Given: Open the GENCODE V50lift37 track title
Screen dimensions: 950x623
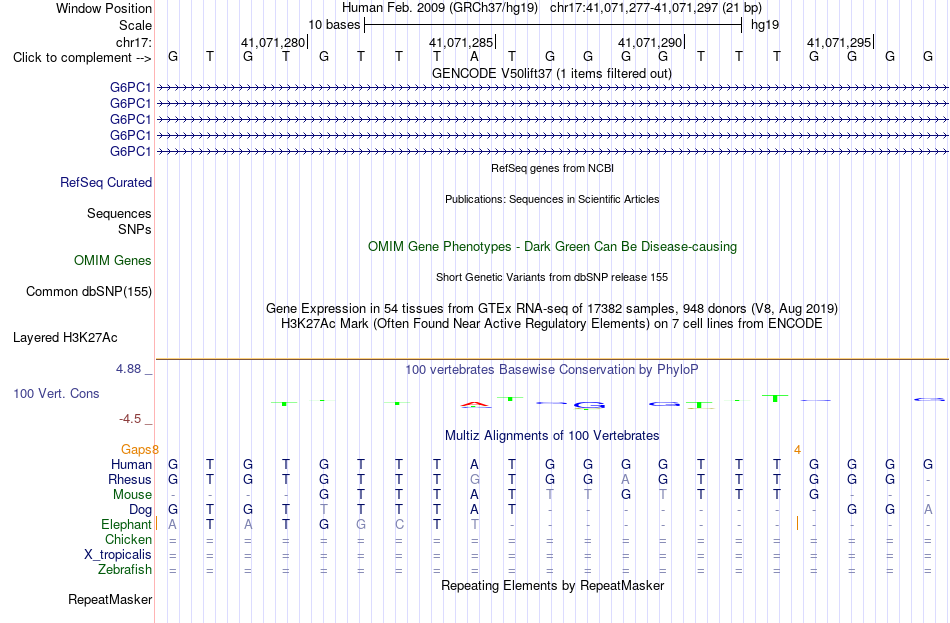Looking at the screenshot, I should click(x=551, y=73).
